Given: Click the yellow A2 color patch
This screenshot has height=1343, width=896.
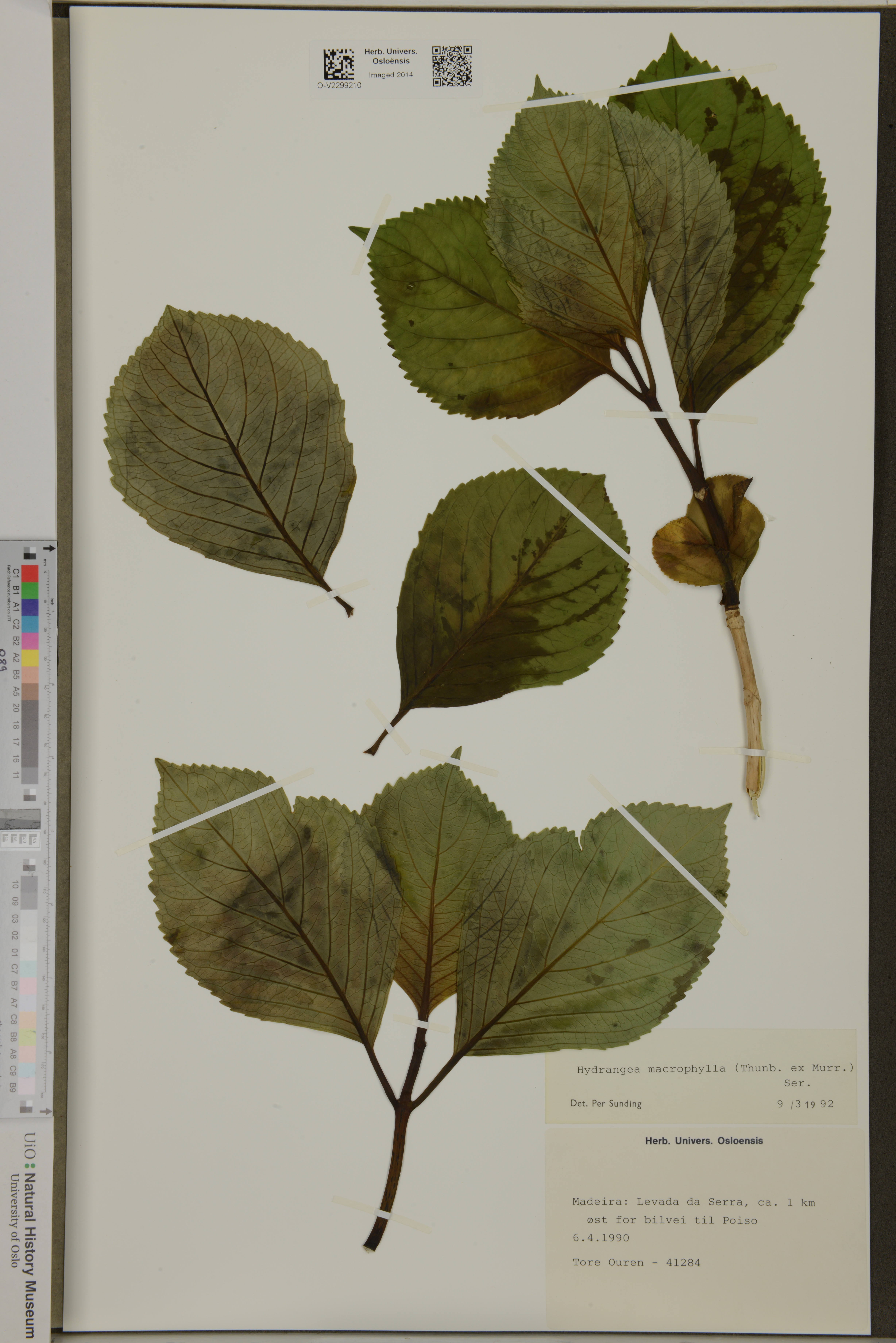Looking at the screenshot, I should click(x=30, y=658).
